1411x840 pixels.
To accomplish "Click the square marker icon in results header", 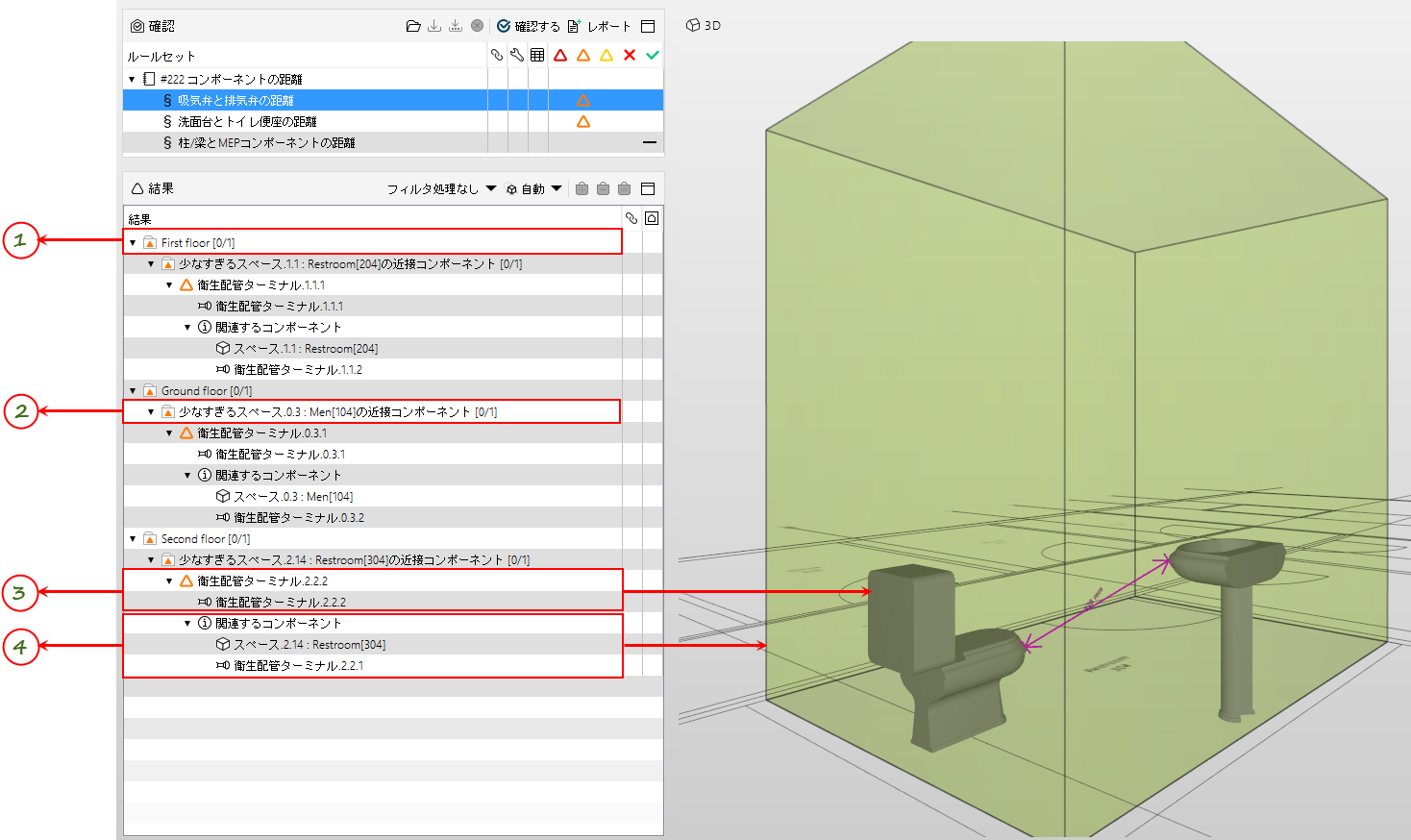I will [652, 218].
